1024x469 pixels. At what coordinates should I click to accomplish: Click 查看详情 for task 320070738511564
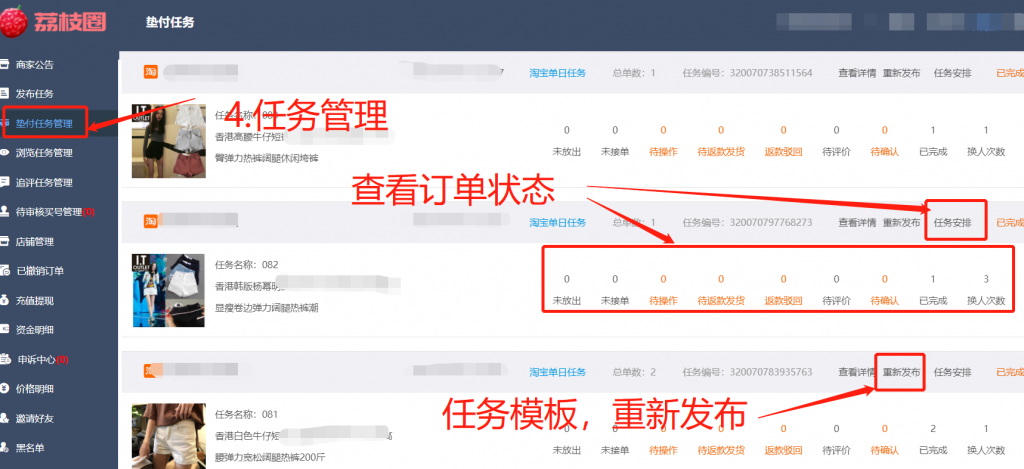[857, 73]
